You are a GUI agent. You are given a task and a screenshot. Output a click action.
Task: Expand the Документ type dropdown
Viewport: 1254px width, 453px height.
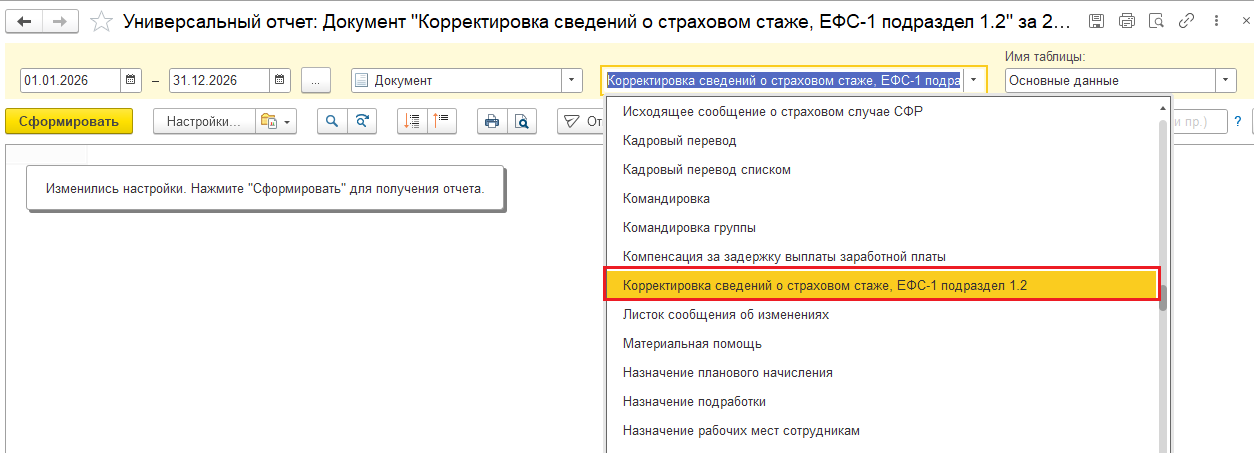point(571,80)
